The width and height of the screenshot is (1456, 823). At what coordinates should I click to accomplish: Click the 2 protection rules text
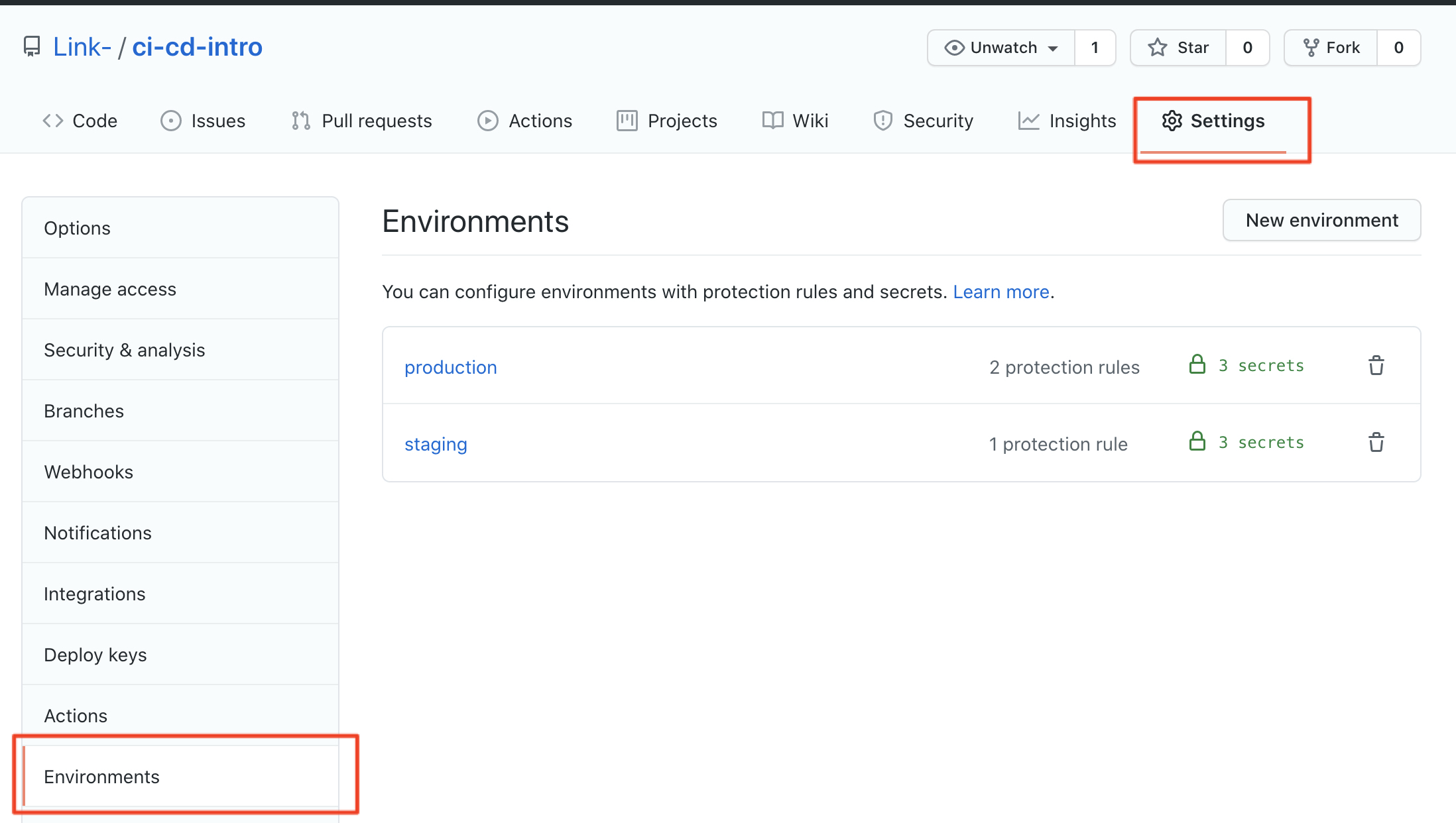(x=1064, y=367)
